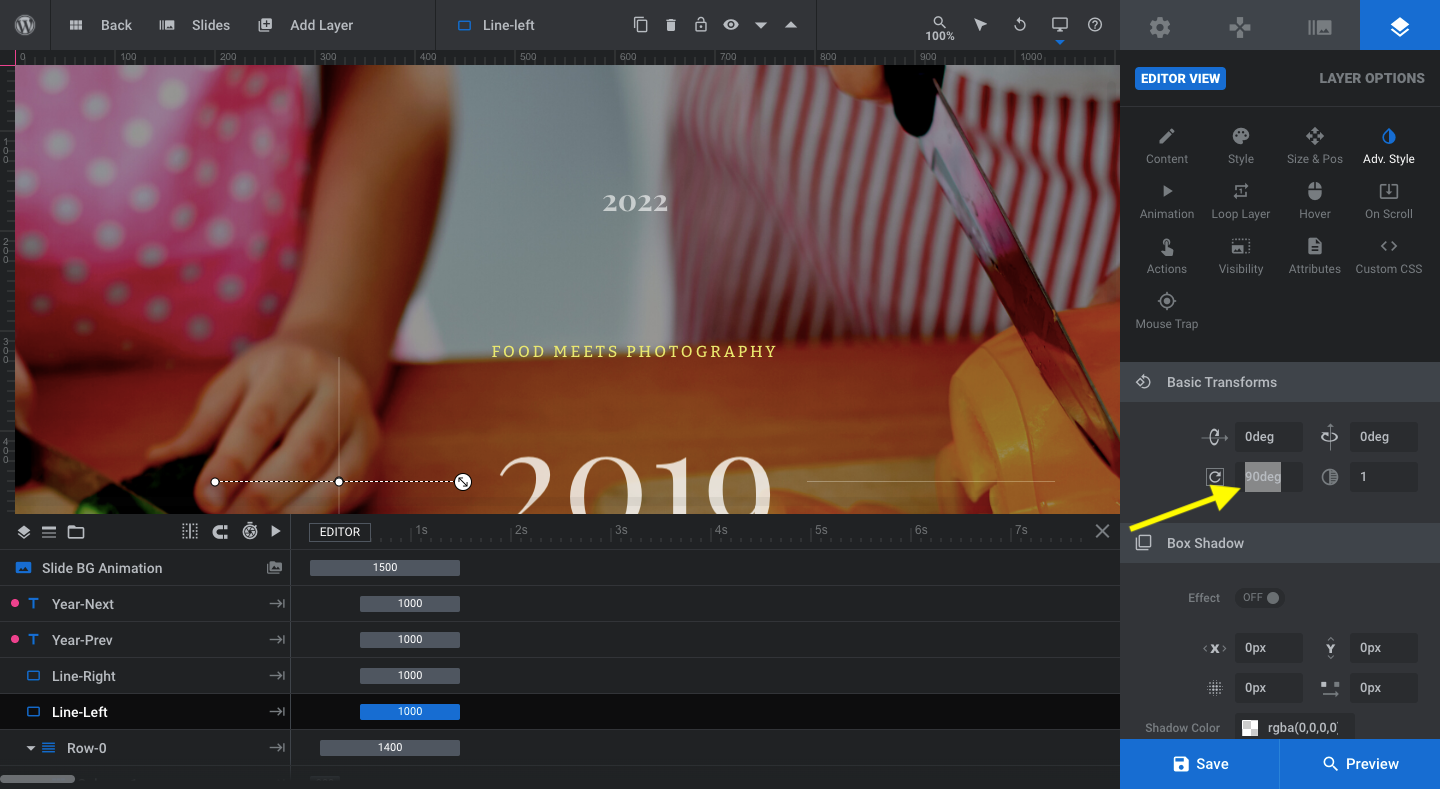Move layer up with up arrow

[791, 25]
